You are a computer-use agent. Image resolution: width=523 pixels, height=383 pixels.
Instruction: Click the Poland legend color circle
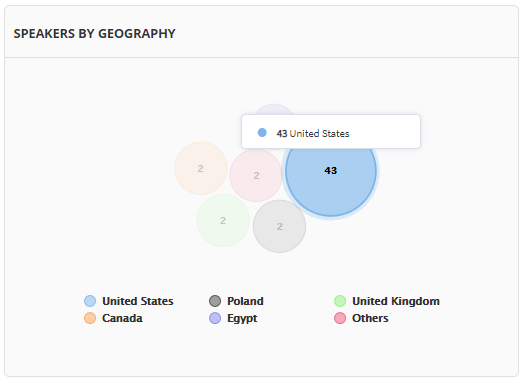click(215, 301)
